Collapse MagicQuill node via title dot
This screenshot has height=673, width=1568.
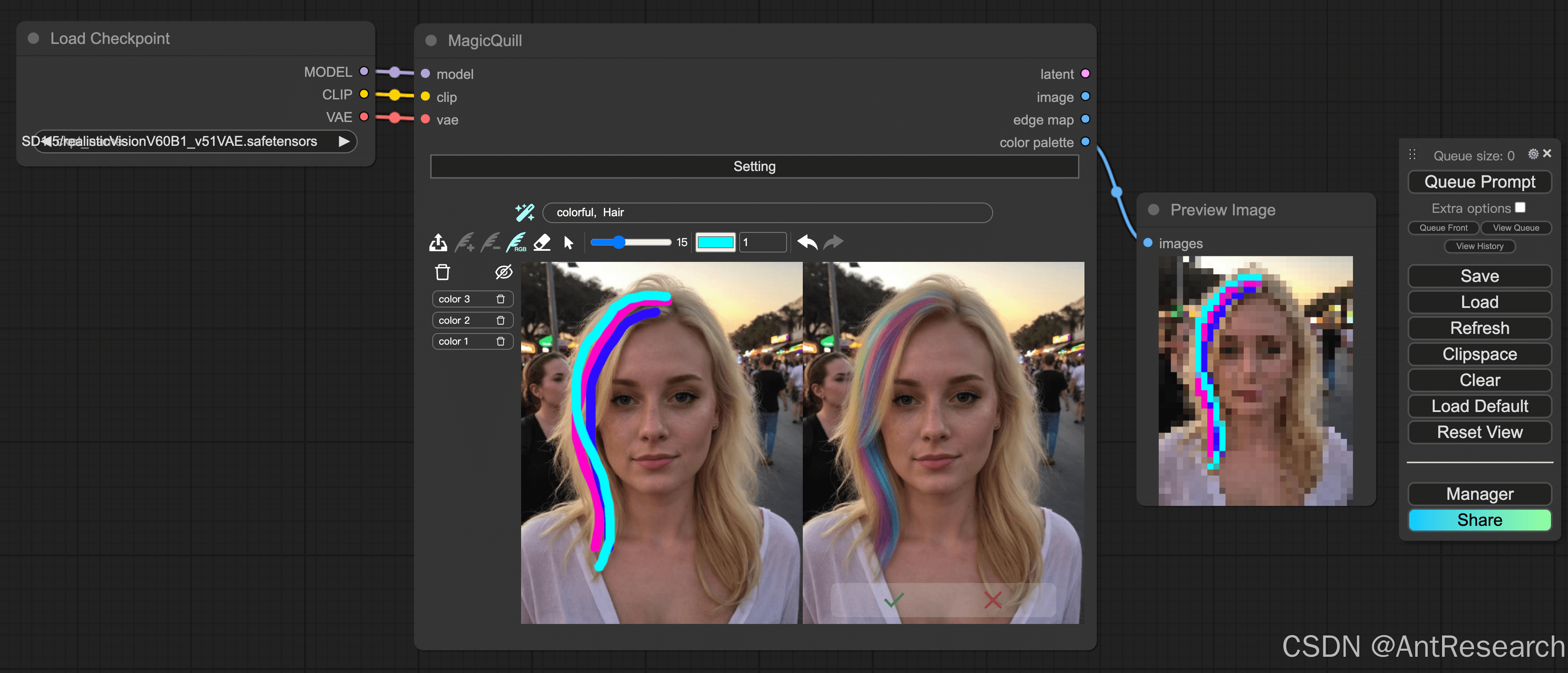coord(431,41)
